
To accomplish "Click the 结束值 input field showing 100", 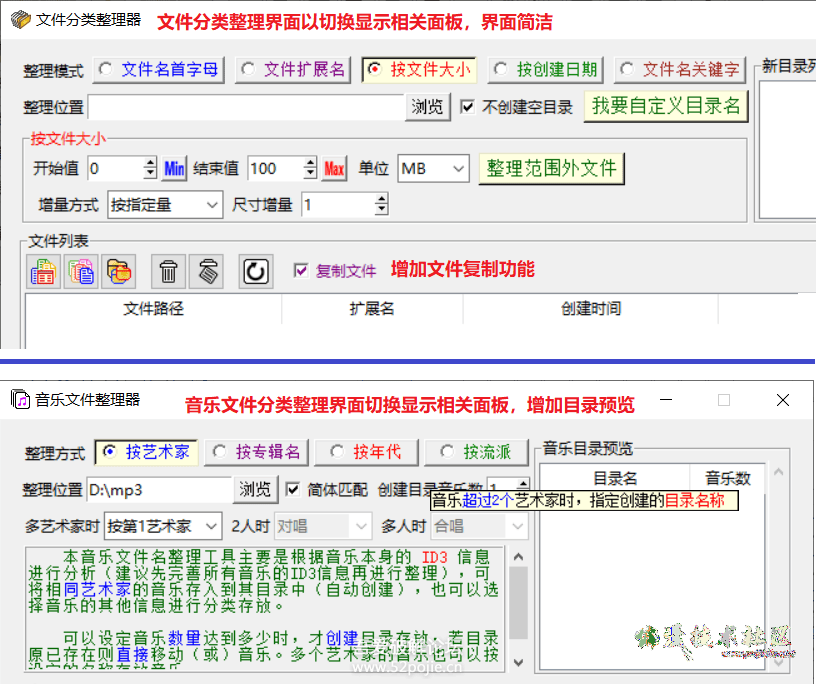I will click(x=276, y=169).
